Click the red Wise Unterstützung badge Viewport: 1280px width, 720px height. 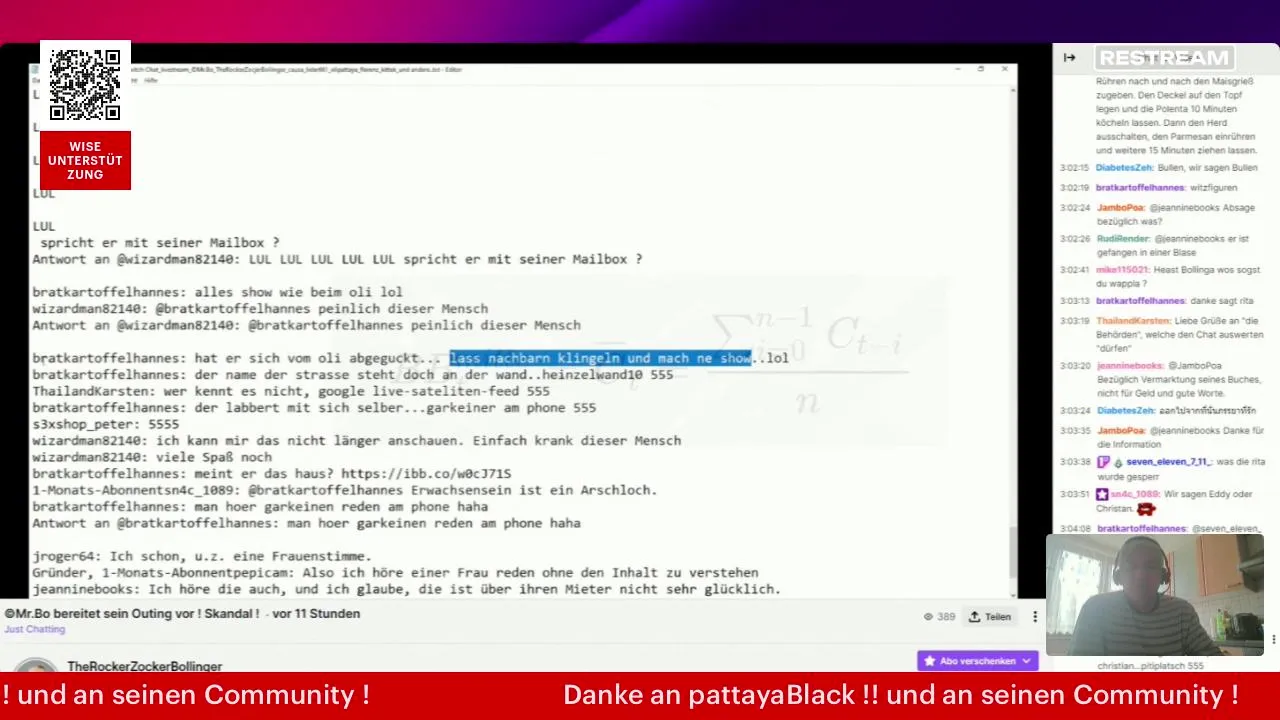pos(85,160)
